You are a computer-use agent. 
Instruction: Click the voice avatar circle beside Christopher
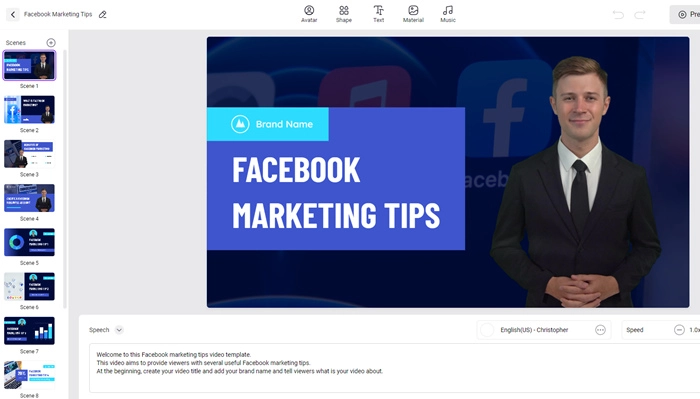pyautogui.click(x=487, y=330)
